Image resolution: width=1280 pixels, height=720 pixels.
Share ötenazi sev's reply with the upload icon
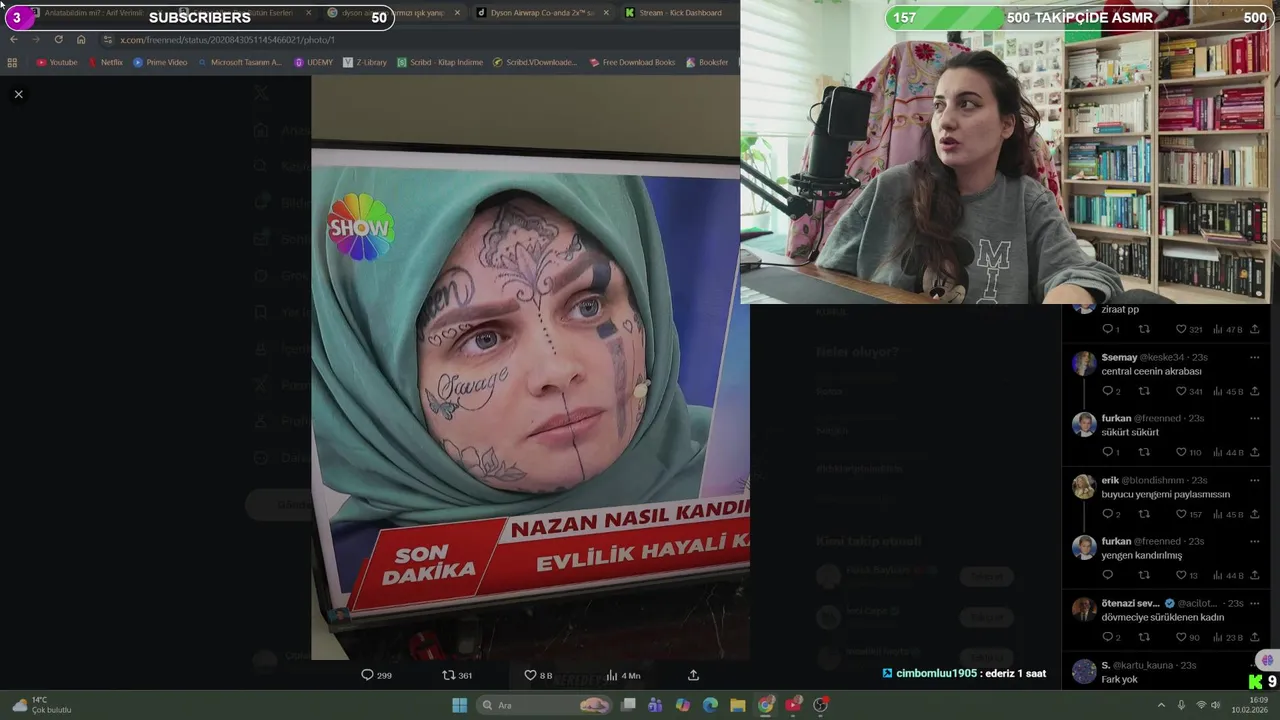pyautogui.click(x=1254, y=637)
